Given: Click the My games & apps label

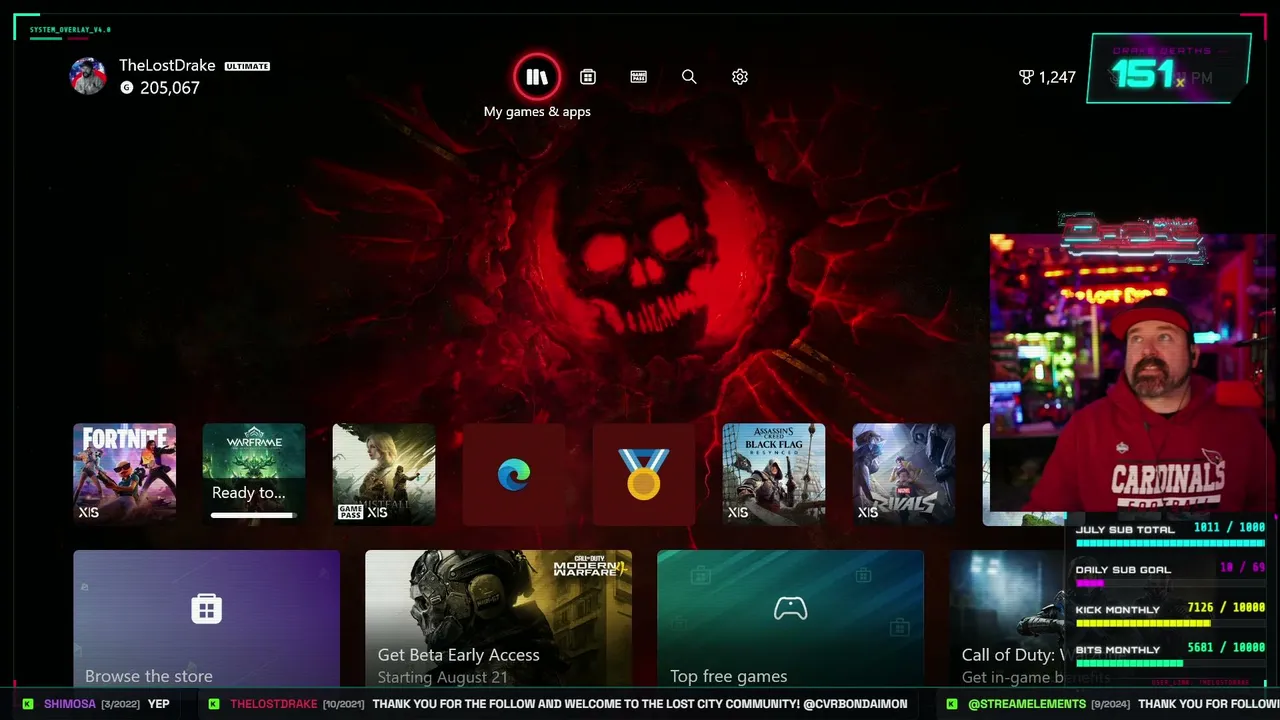Looking at the screenshot, I should point(537,112).
